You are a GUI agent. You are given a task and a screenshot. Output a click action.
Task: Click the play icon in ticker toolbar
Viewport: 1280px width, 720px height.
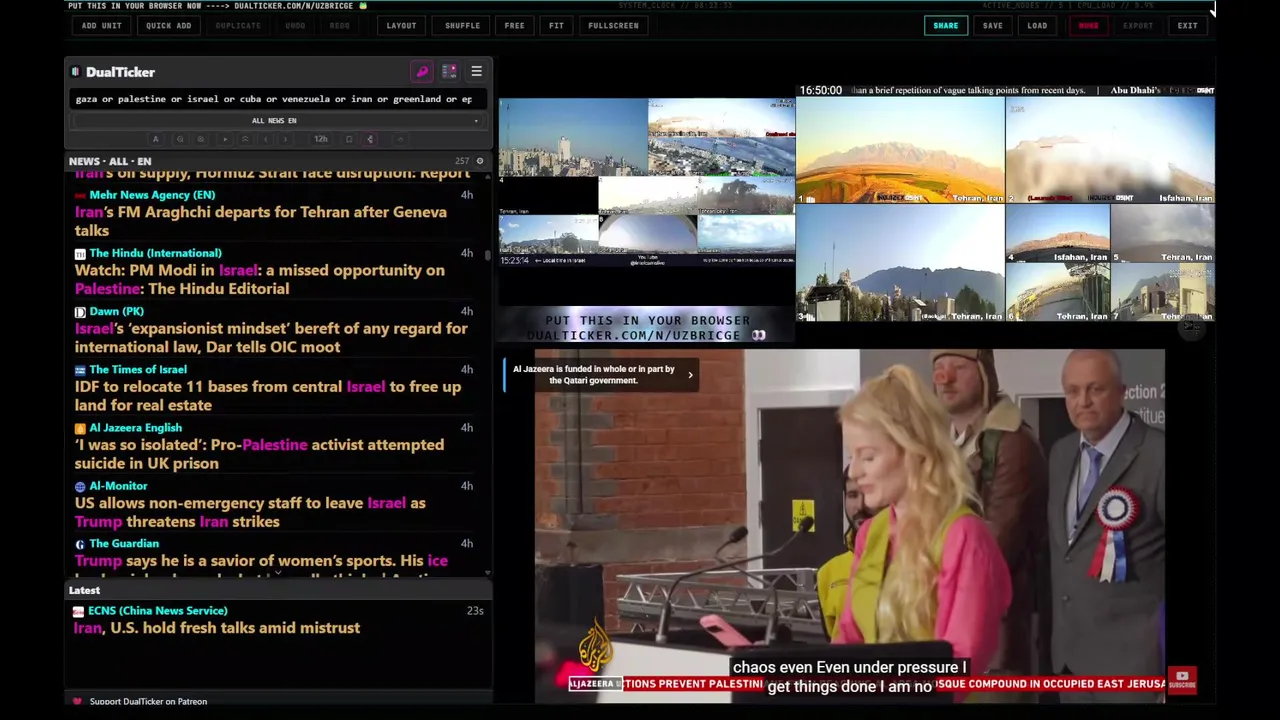[225, 139]
